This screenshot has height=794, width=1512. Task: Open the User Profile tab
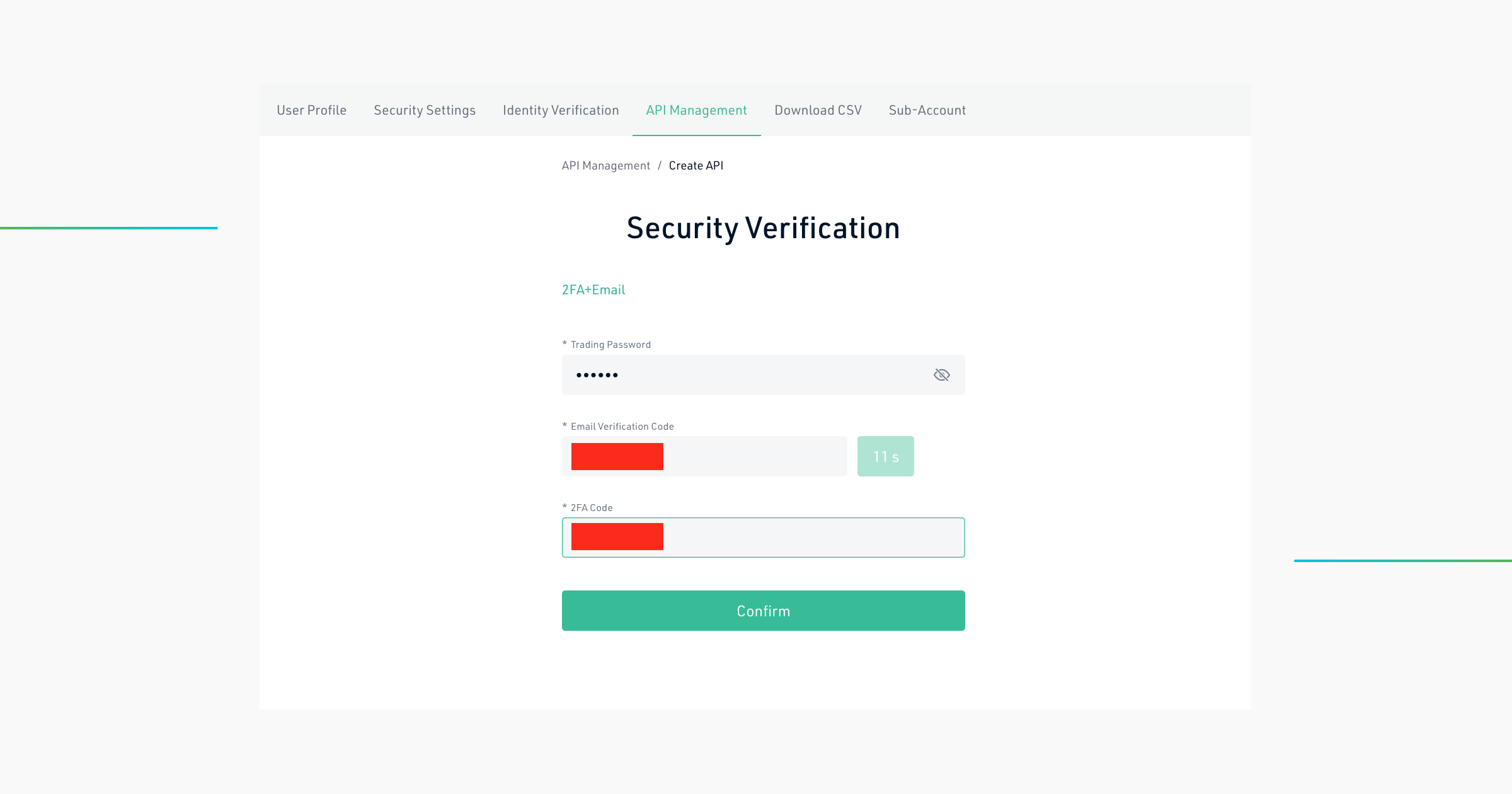311,109
